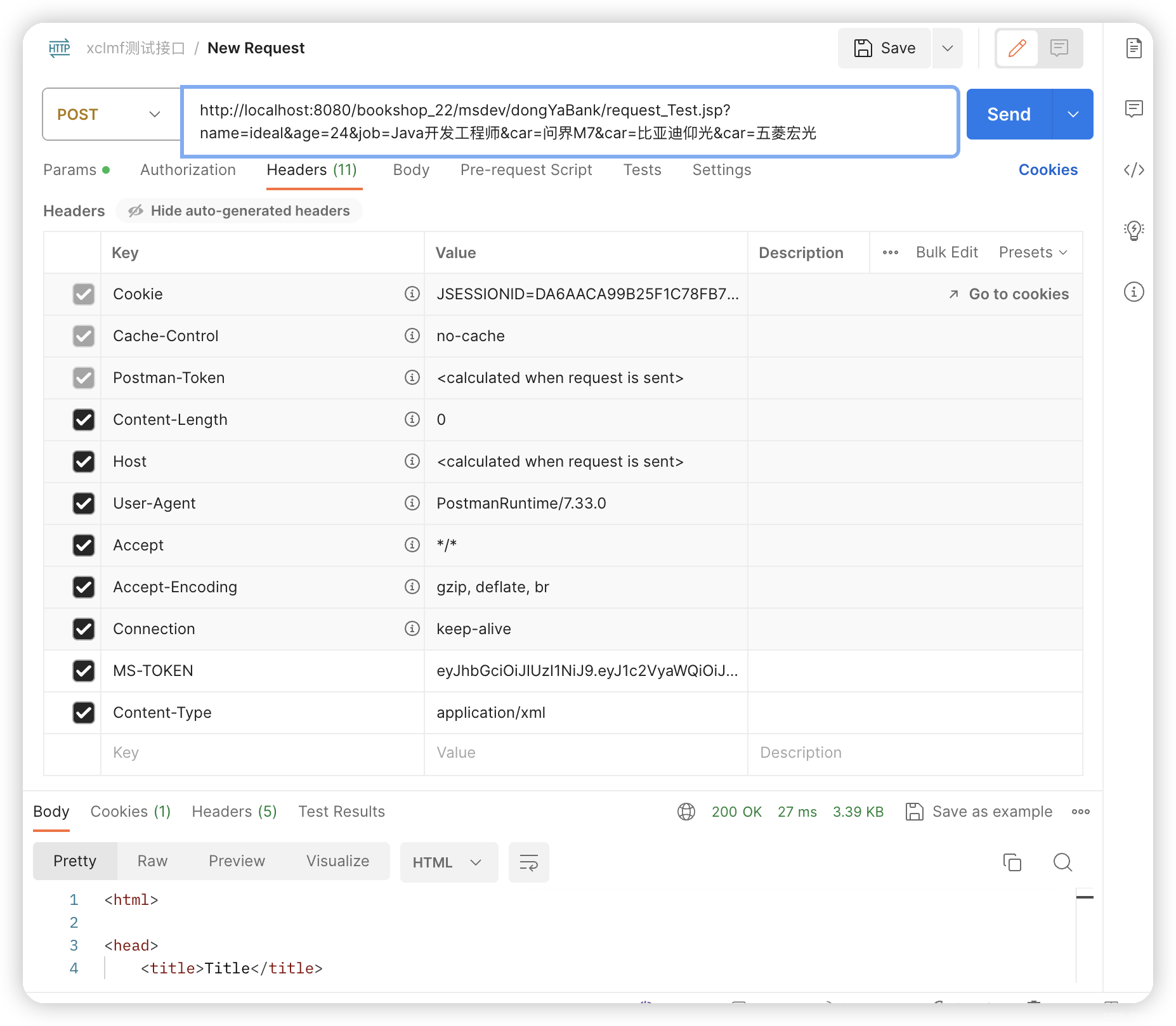Open the Presets dropdown
This screenshot has height=1026, width=1176.
pos(1034,252)
